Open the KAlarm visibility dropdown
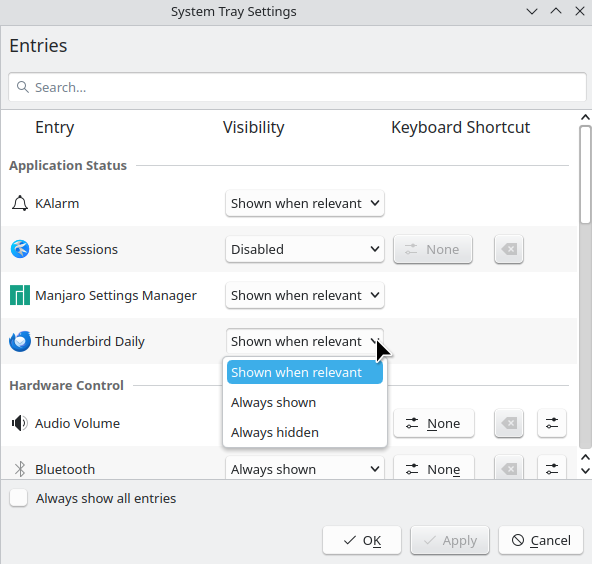The height and width of the screenshot is (564, 592). [x=305, y=203]
